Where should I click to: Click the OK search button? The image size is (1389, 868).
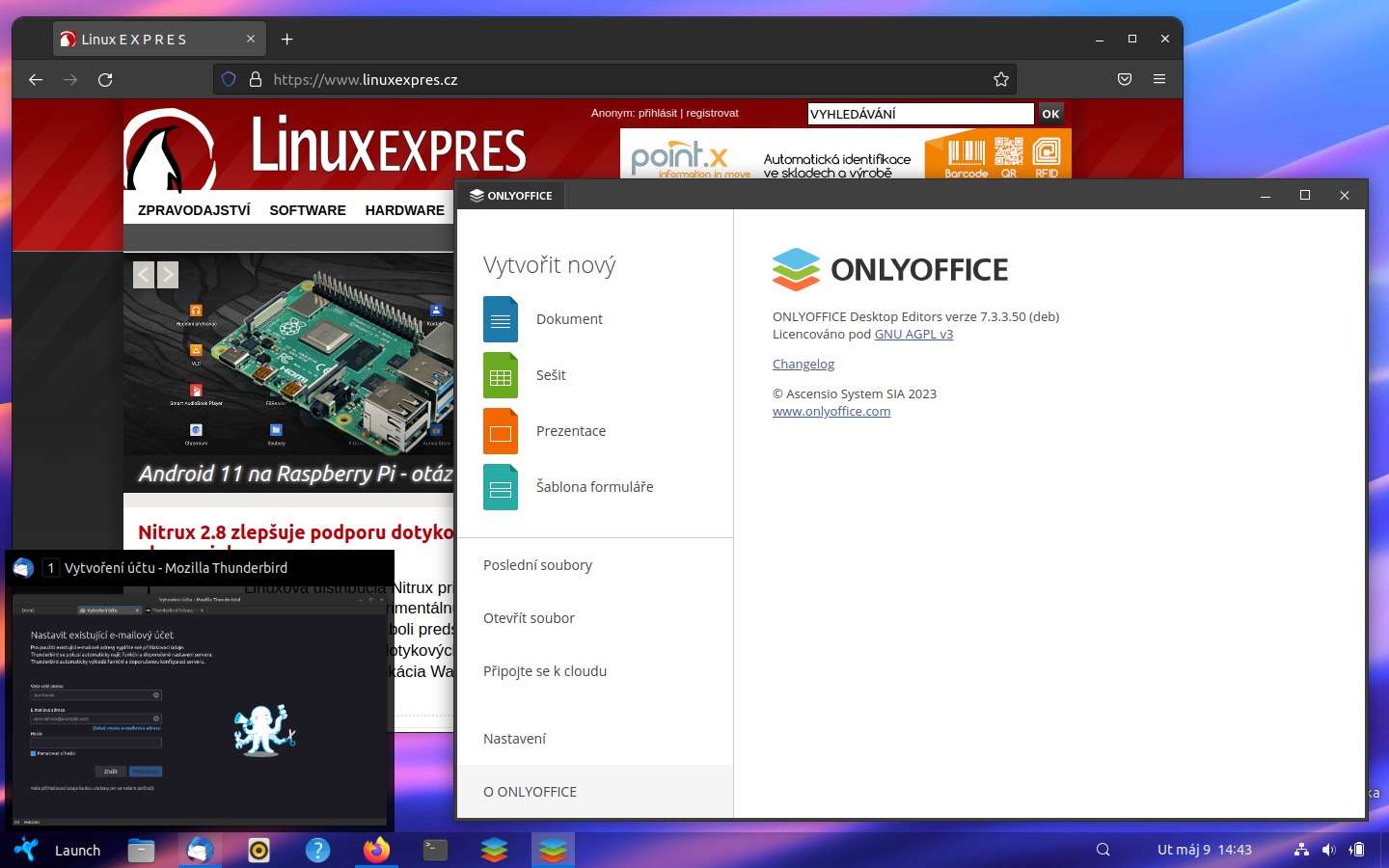[x=1050, y=114]
